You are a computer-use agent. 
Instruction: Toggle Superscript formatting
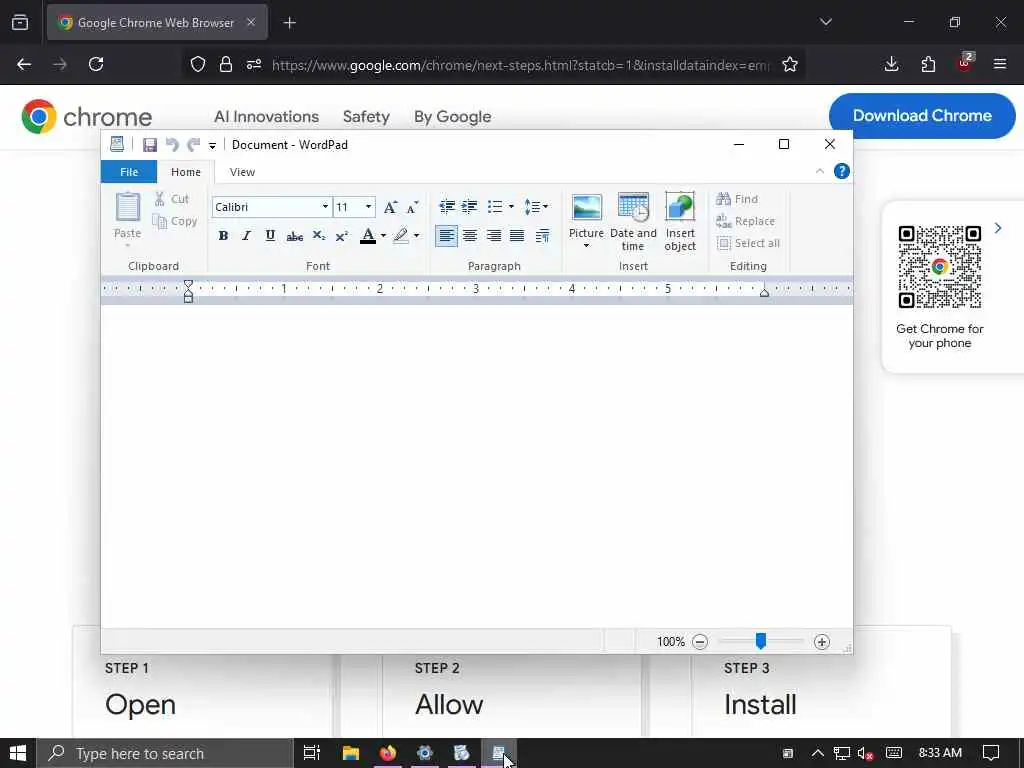(x=342, y=236)
